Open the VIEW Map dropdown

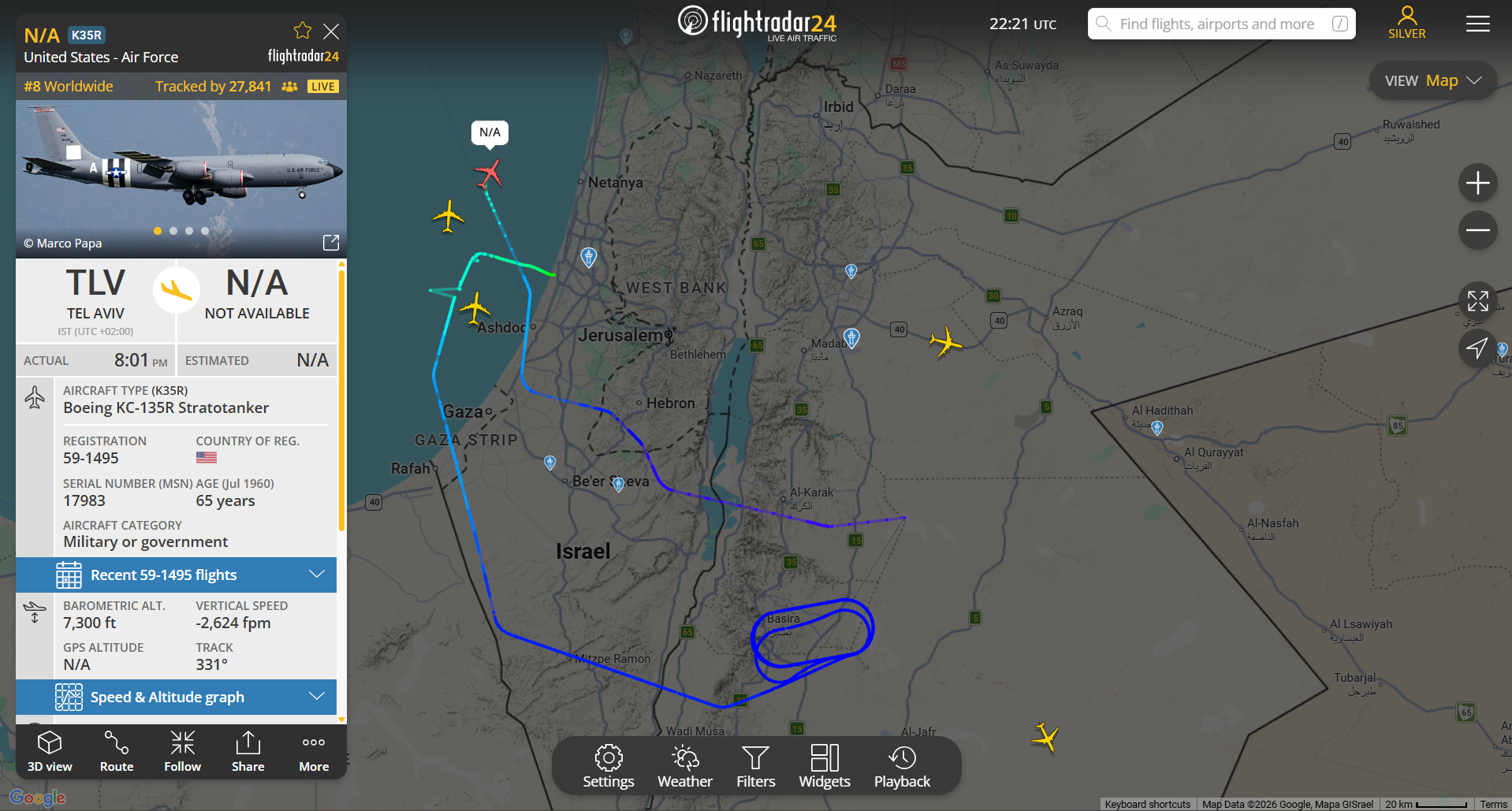pyautogui.click(x=1433, y=80)
